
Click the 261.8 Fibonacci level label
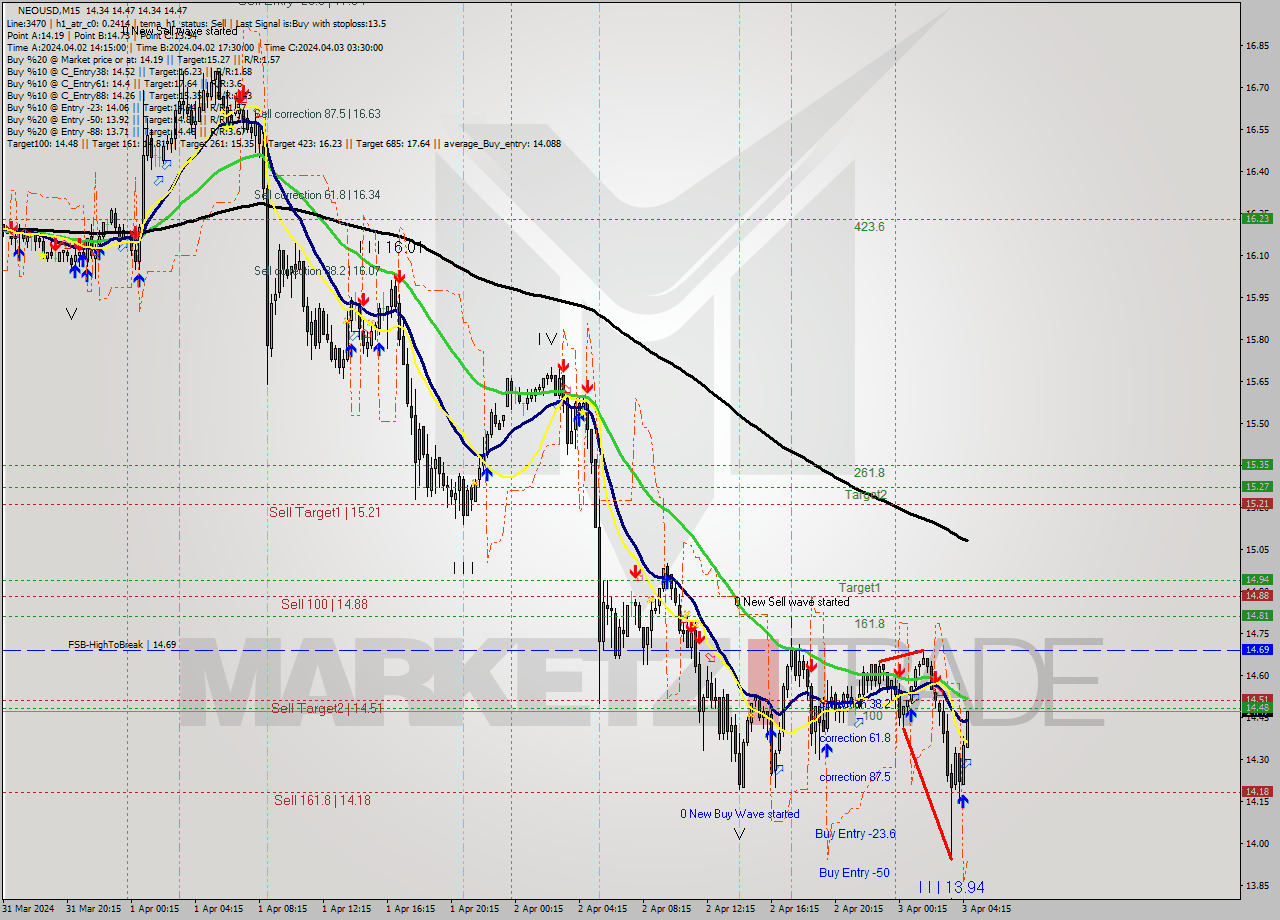869,473
